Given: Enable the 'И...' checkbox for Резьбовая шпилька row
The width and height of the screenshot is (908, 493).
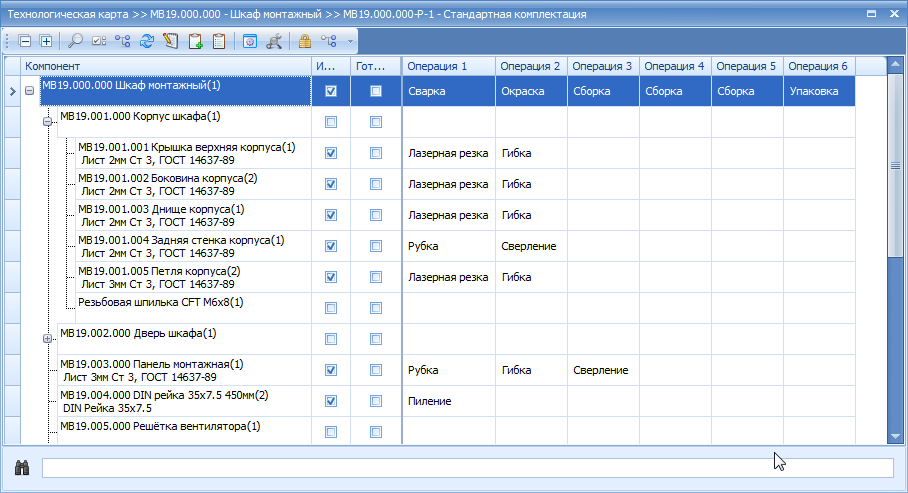Looking at the screenshot, I should pyautogui.click(x=331, y=308).
